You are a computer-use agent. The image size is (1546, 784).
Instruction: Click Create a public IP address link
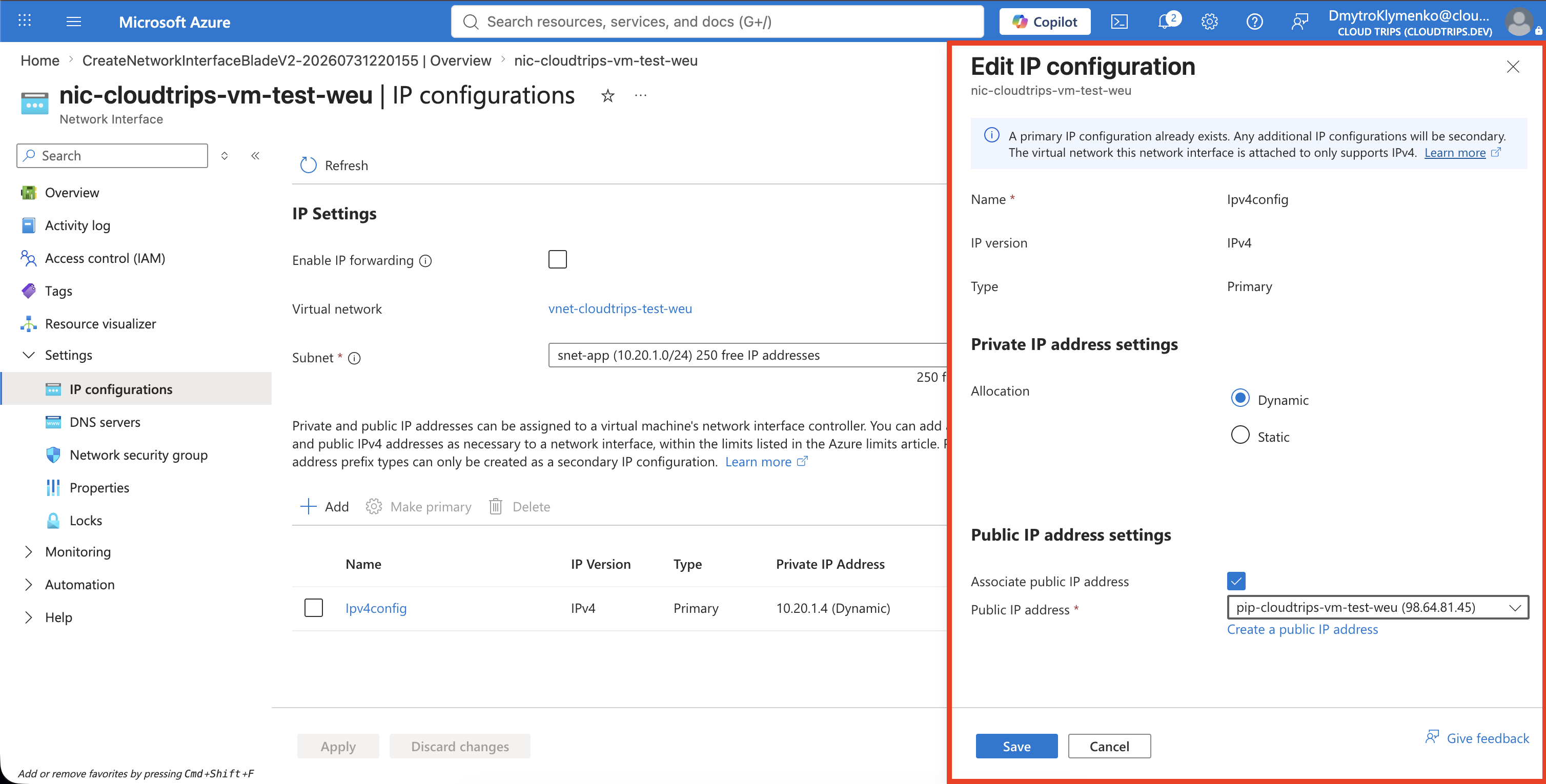pyautogui.click(x=1303, y=629)
